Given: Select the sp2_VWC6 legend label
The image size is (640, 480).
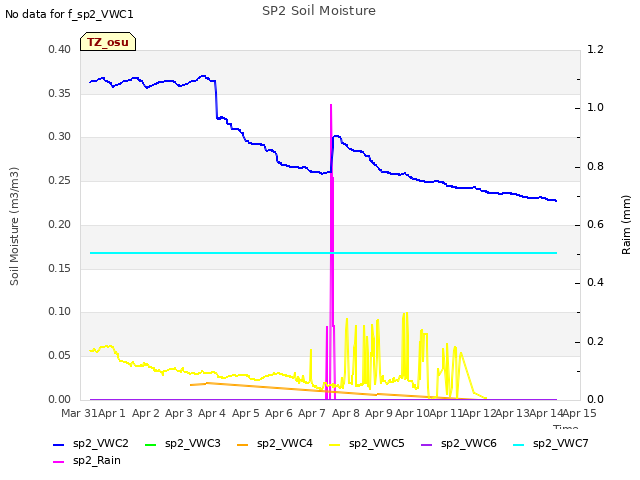Looking at the screenshot, I should 469,443.
